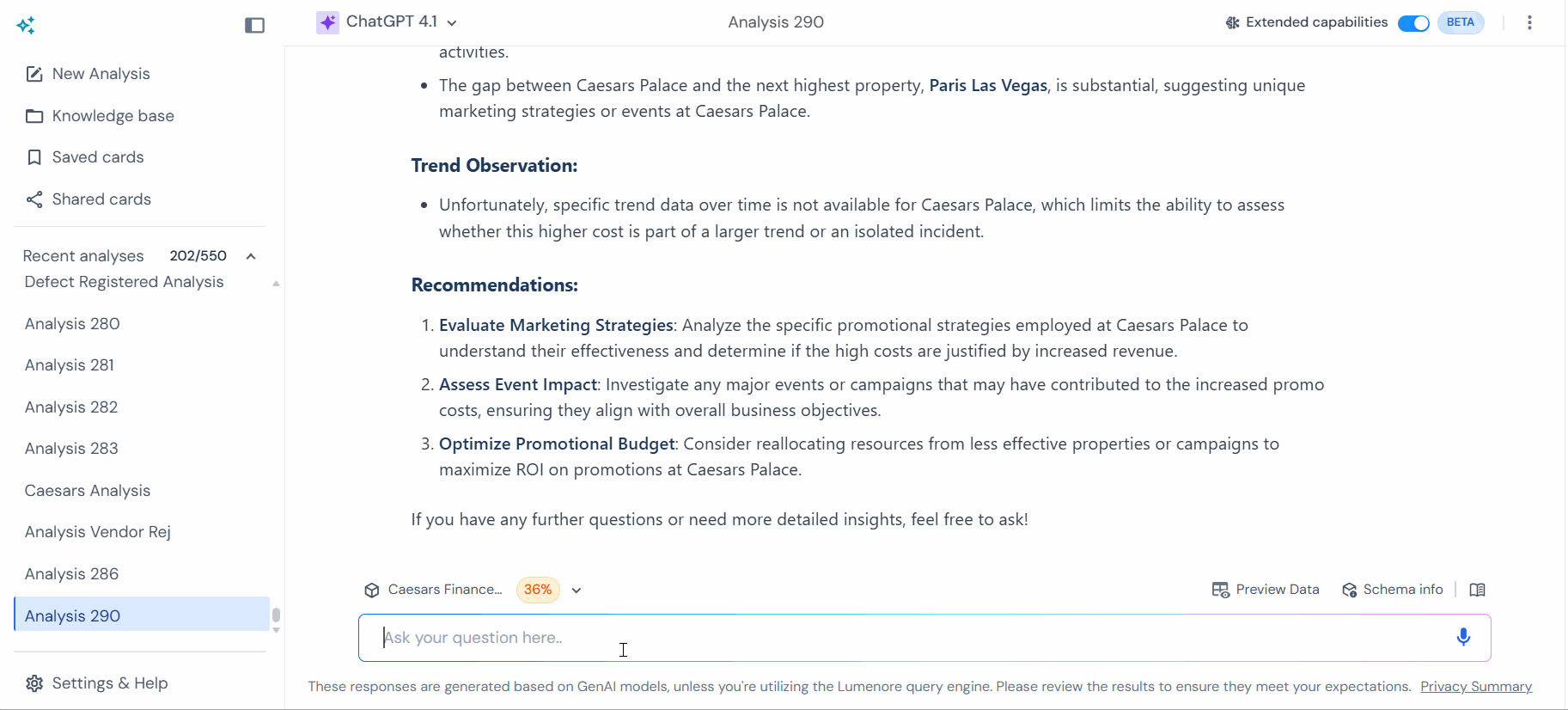Select Caesars Analysis in recent list
The width and height of the screenshot is (1568, 710).
pyautogui.click(x=88, y=491)
